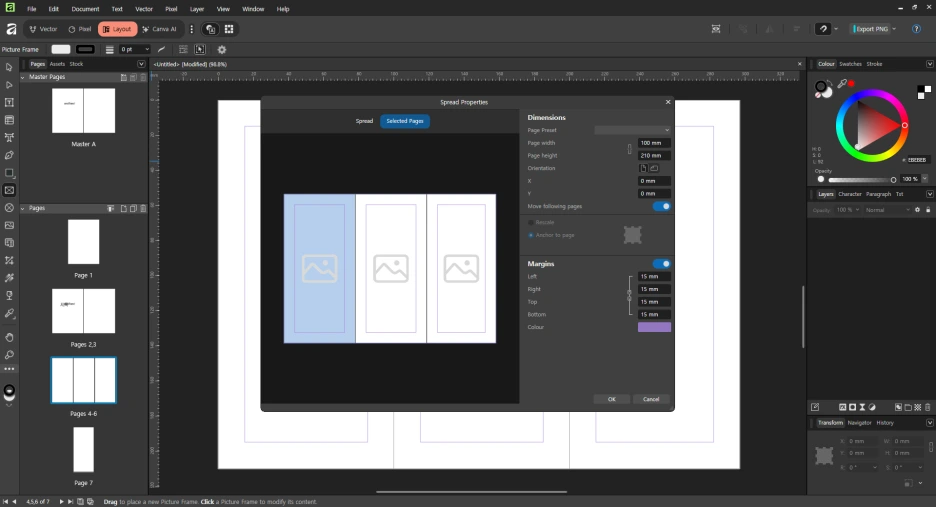Select the Rescale radio option
Screen dimensions: 936x507
[x=531, y=222]
